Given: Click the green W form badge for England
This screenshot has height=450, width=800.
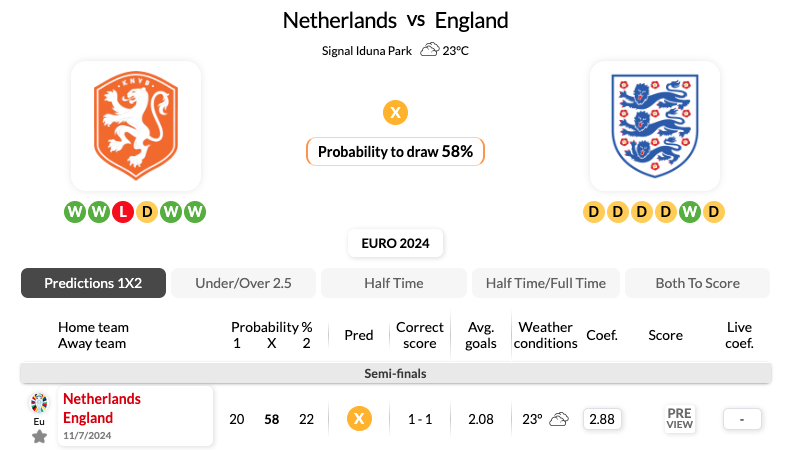Looking at the screenshot, I should (x=690, y=212).
